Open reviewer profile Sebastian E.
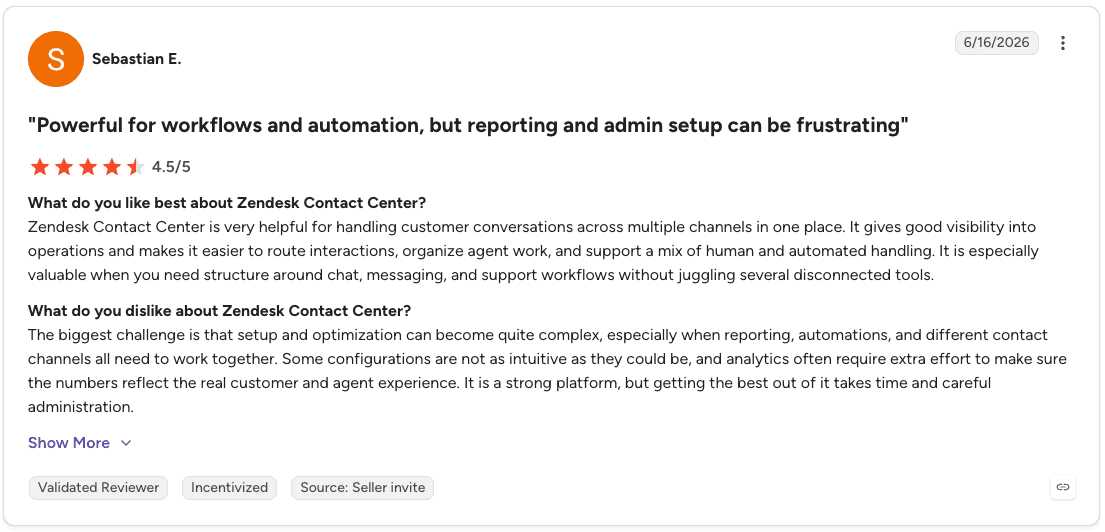Image resolution: width=1105 pixels, height=532 pixels. (x=137, y=59)
